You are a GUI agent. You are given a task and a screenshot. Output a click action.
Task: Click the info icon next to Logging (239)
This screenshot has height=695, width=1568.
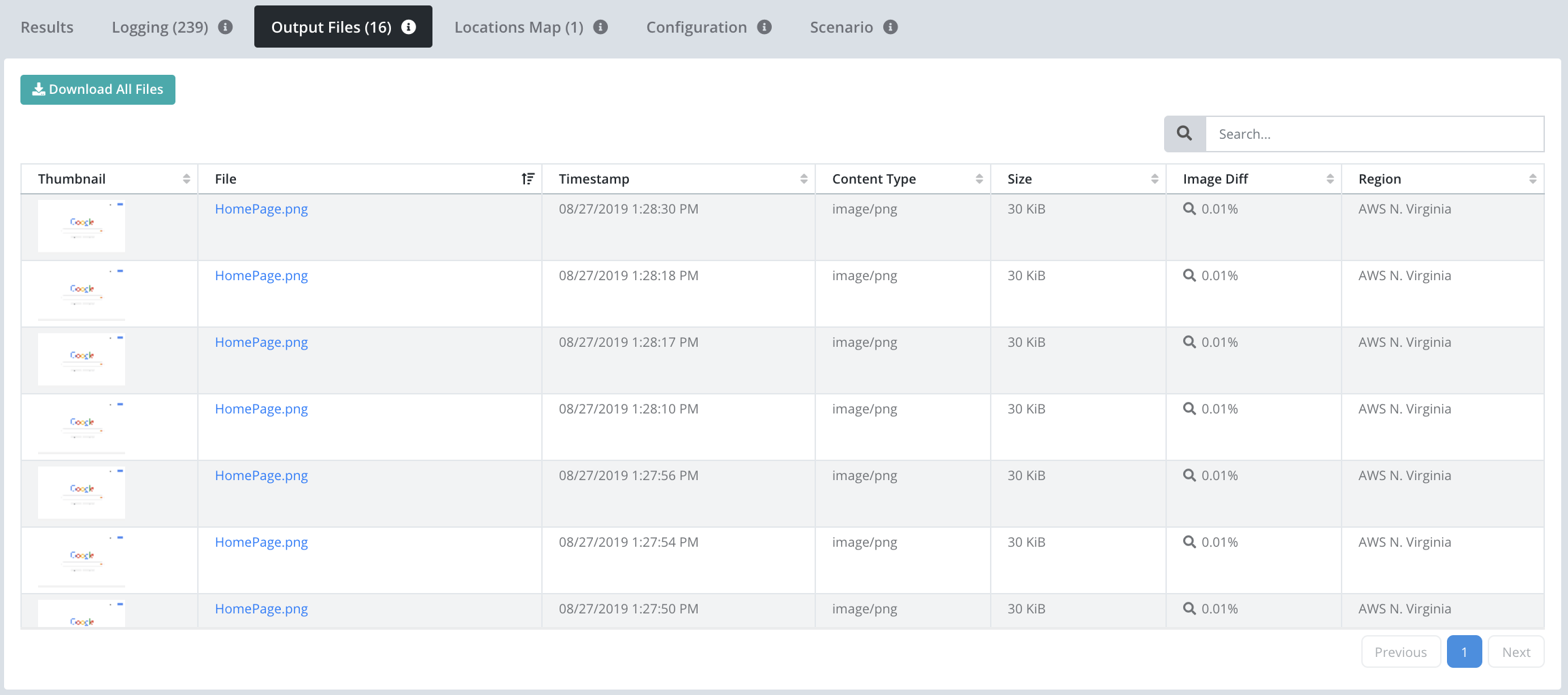tap(226, 27)
